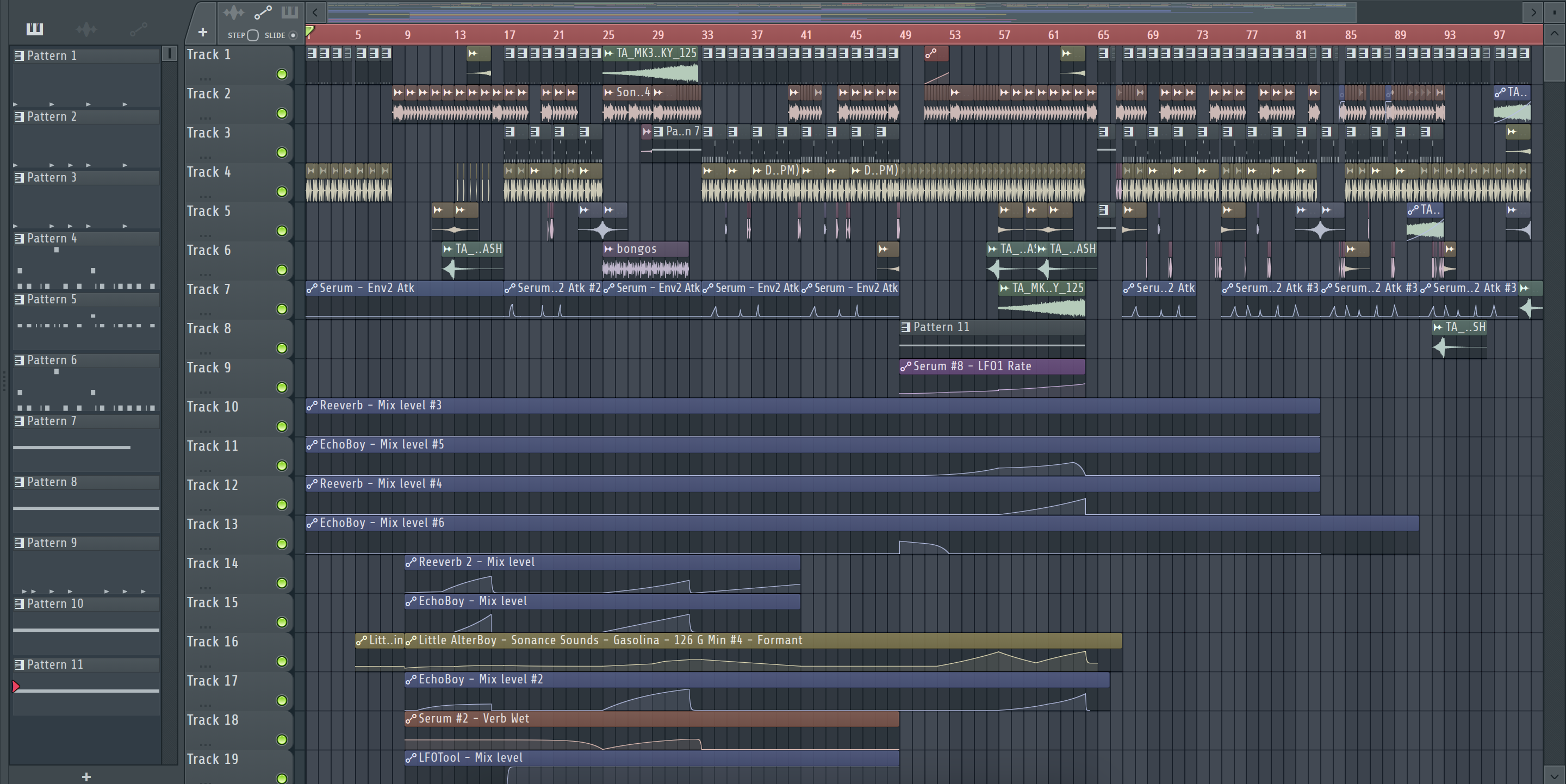
Task: Mute Track 6
Action: (282, 270)
